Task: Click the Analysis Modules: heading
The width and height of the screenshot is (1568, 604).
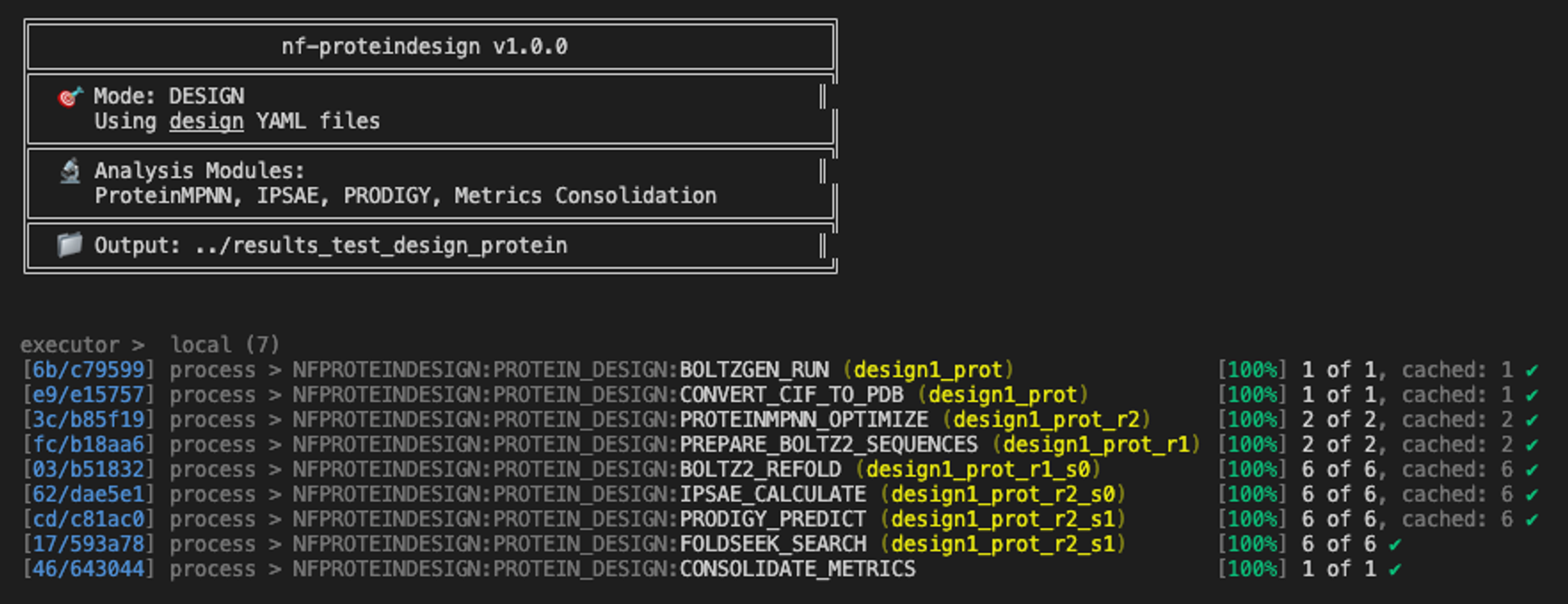Action: pos(200,171)
